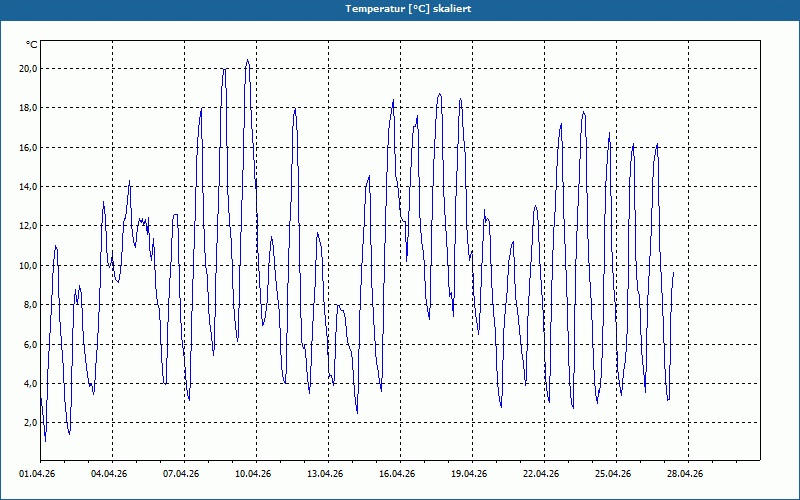Click the 25.04.26 date label
Screen dimensions: 800x500
click(613, 474)
